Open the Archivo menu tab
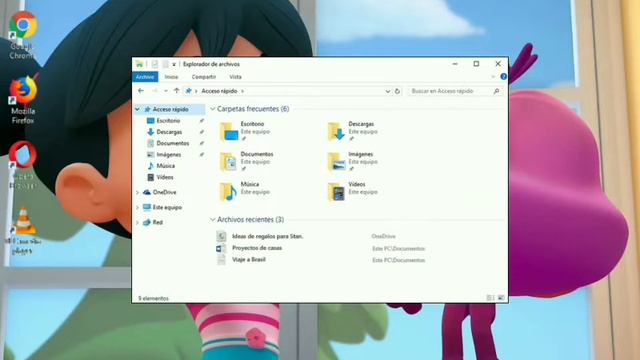Screen dimensions: 640x360 click(145, 77)
